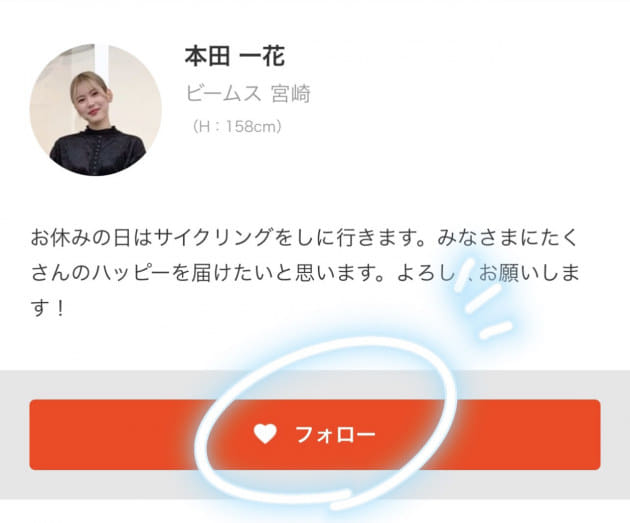Screen dimensions: 630x523
Task: Open the ビームス 宮崎 shop label
Action: [248, 94]
